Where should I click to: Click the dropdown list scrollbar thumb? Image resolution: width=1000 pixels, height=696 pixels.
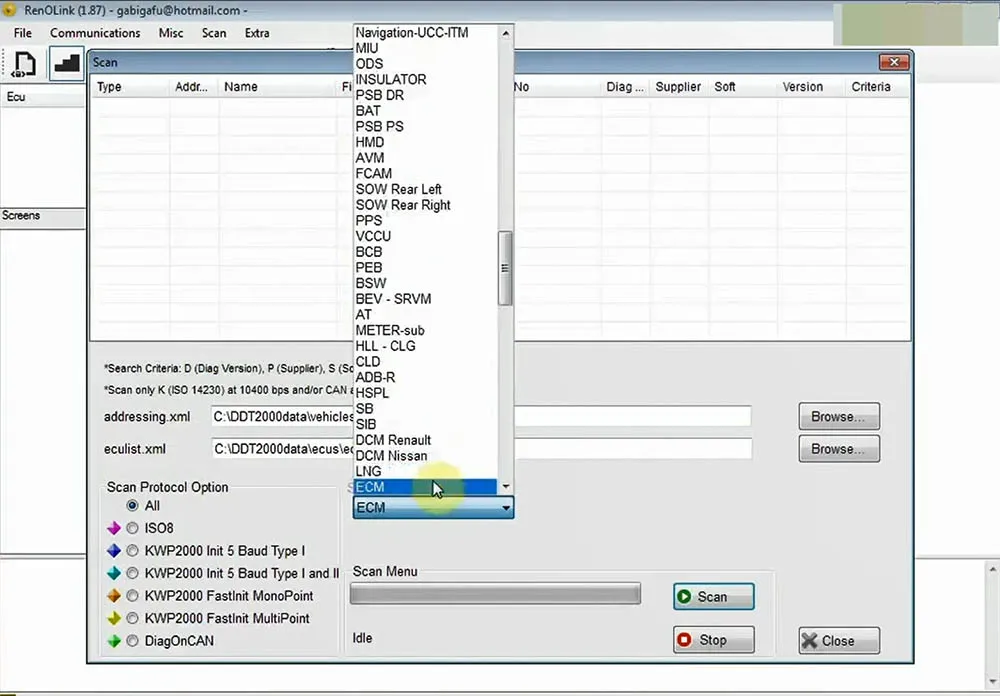click(505, 268)
